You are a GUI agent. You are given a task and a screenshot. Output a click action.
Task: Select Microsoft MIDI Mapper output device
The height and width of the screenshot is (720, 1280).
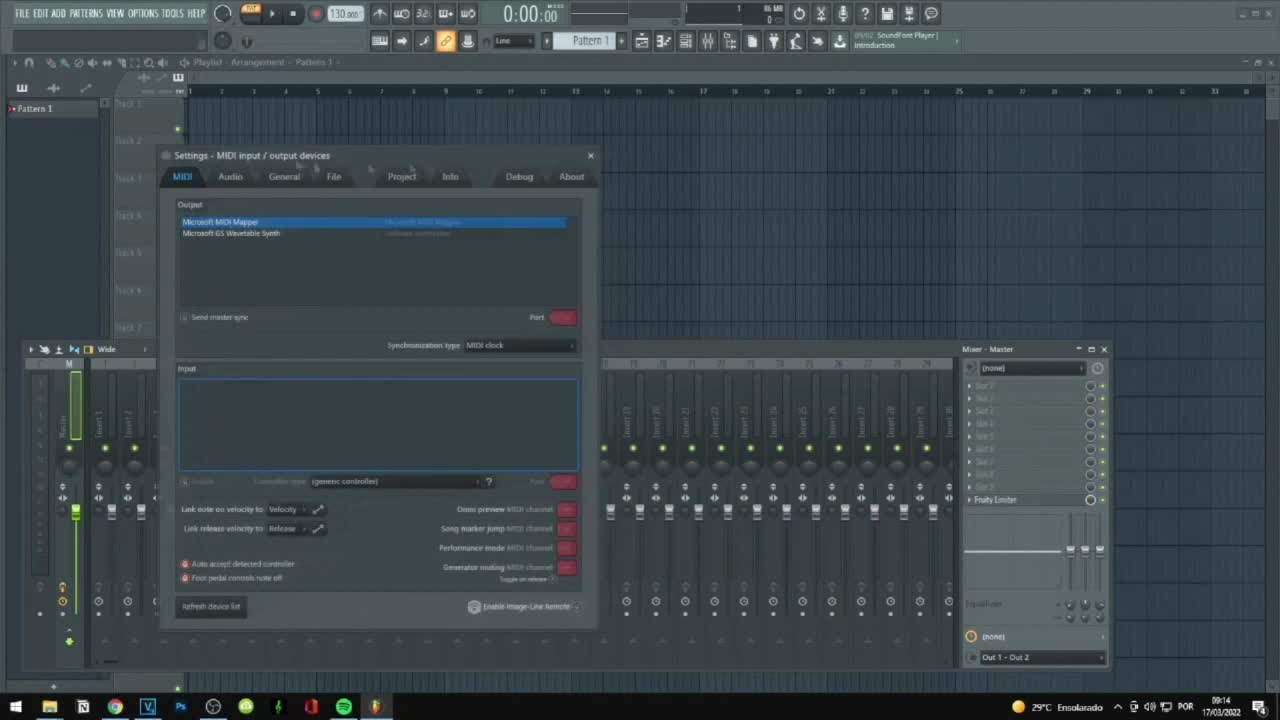[374, 222]
